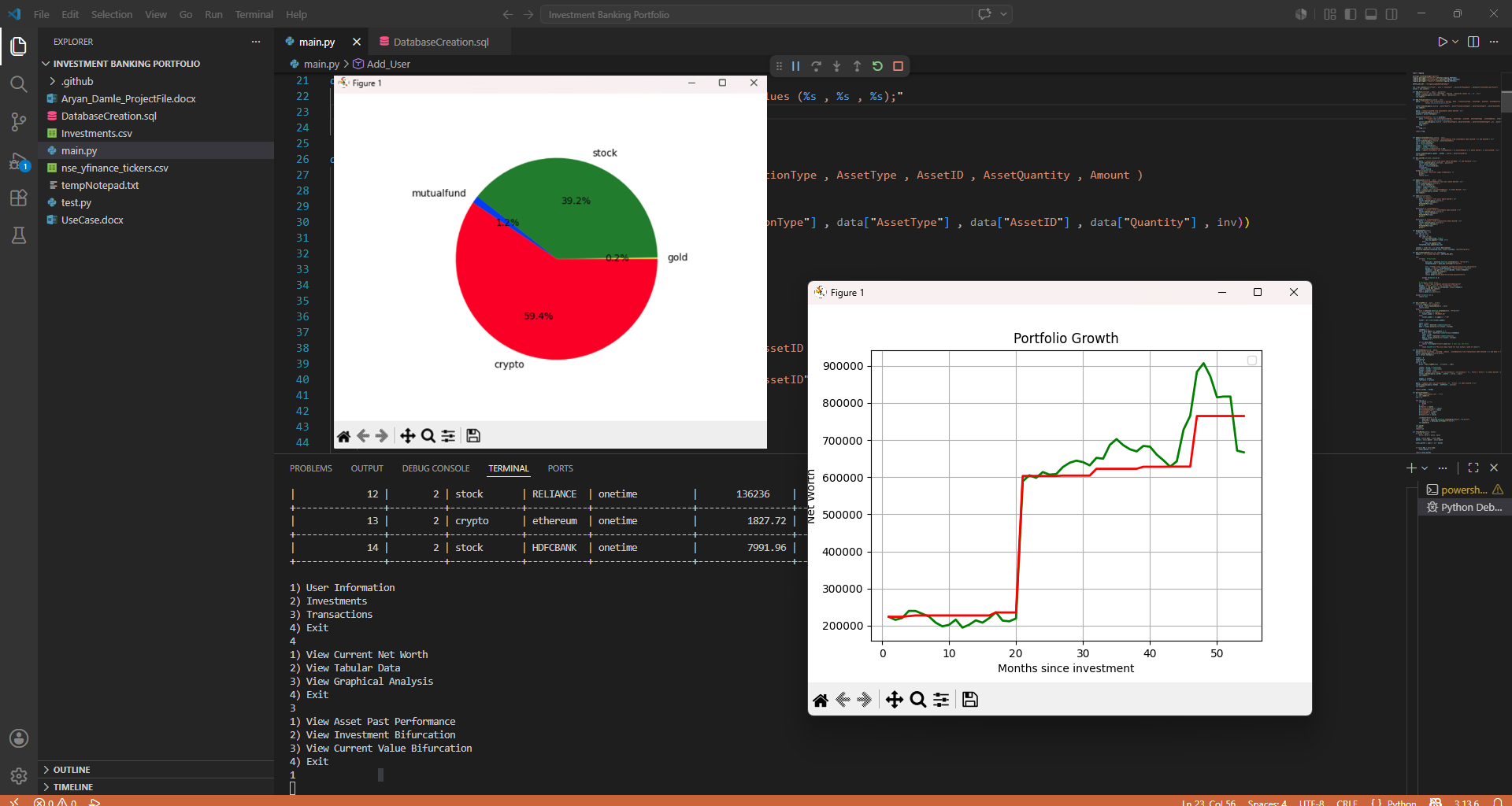
Task: Pause the debug session
Action: pyautogui.click(x=795, y=66)
